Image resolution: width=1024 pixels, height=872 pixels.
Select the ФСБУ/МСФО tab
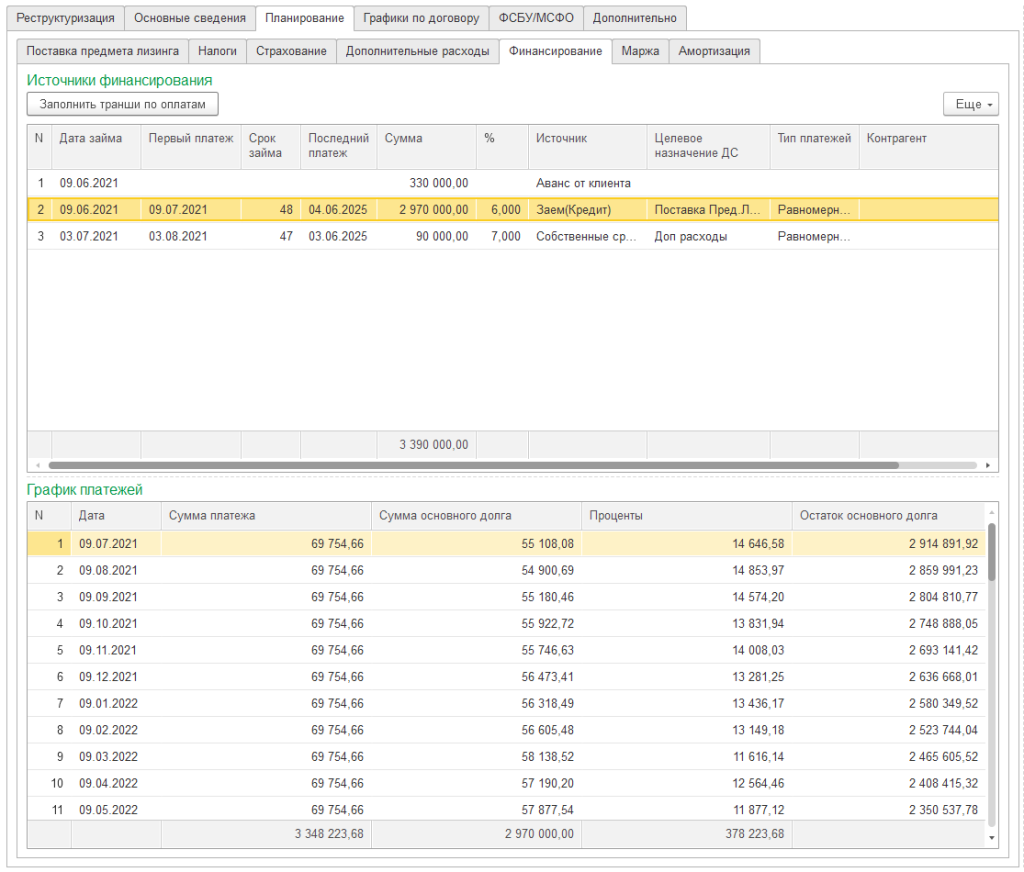[x=536, y=18]
